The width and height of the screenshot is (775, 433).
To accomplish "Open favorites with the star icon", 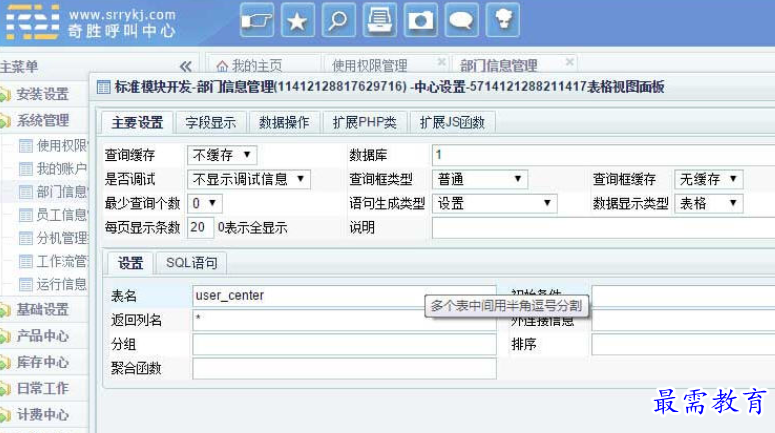I will pos(298,20).
